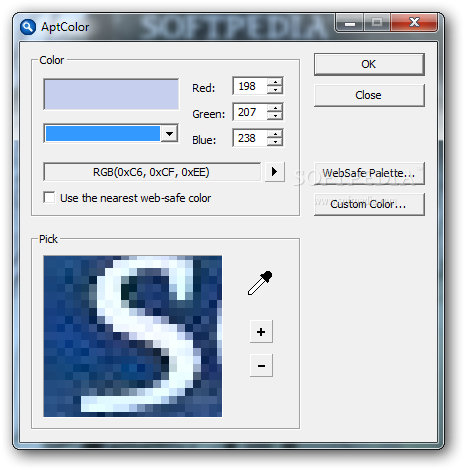Click the Red value field showing 198
Screen dimensions: 465x470
point(250,86)
